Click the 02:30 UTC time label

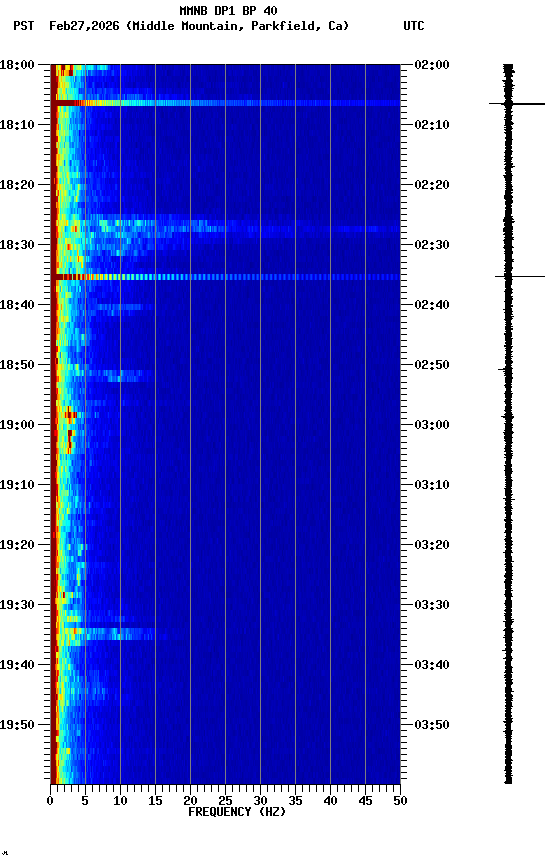coord(432,245)
